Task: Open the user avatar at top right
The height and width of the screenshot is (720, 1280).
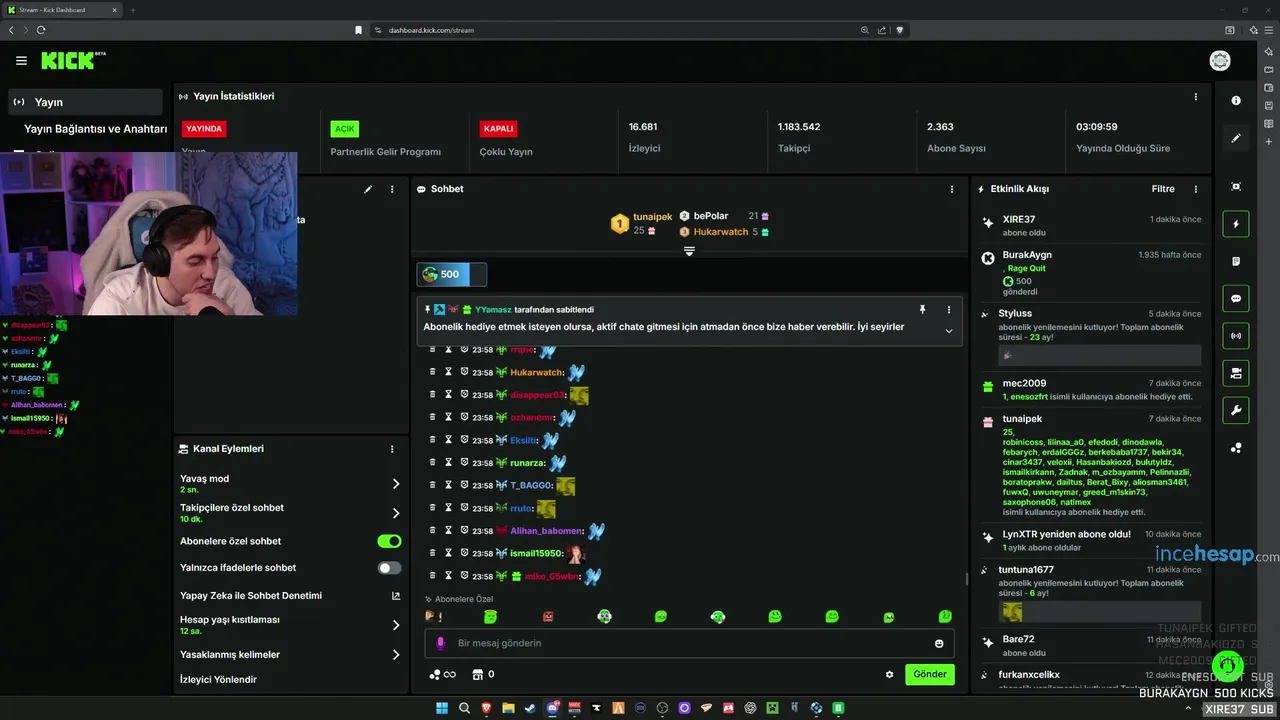Action: (x=1220, y=61)
